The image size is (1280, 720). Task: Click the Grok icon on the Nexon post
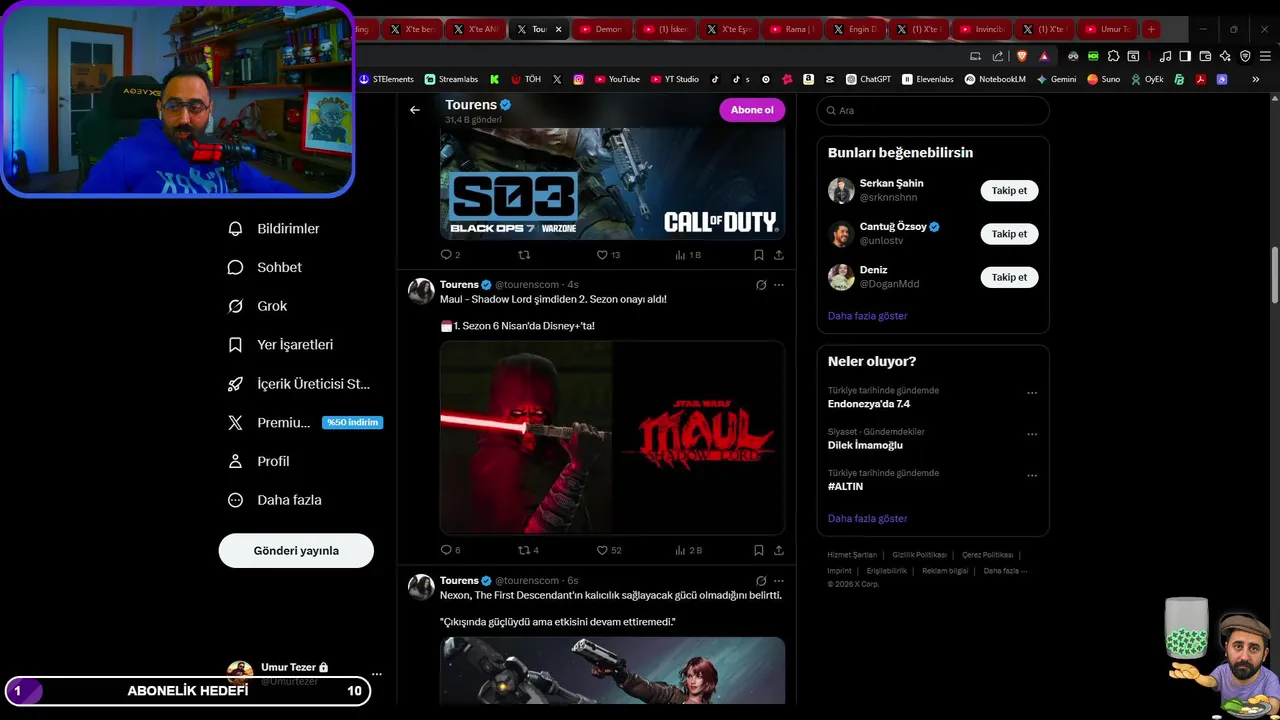coord(761,581)
